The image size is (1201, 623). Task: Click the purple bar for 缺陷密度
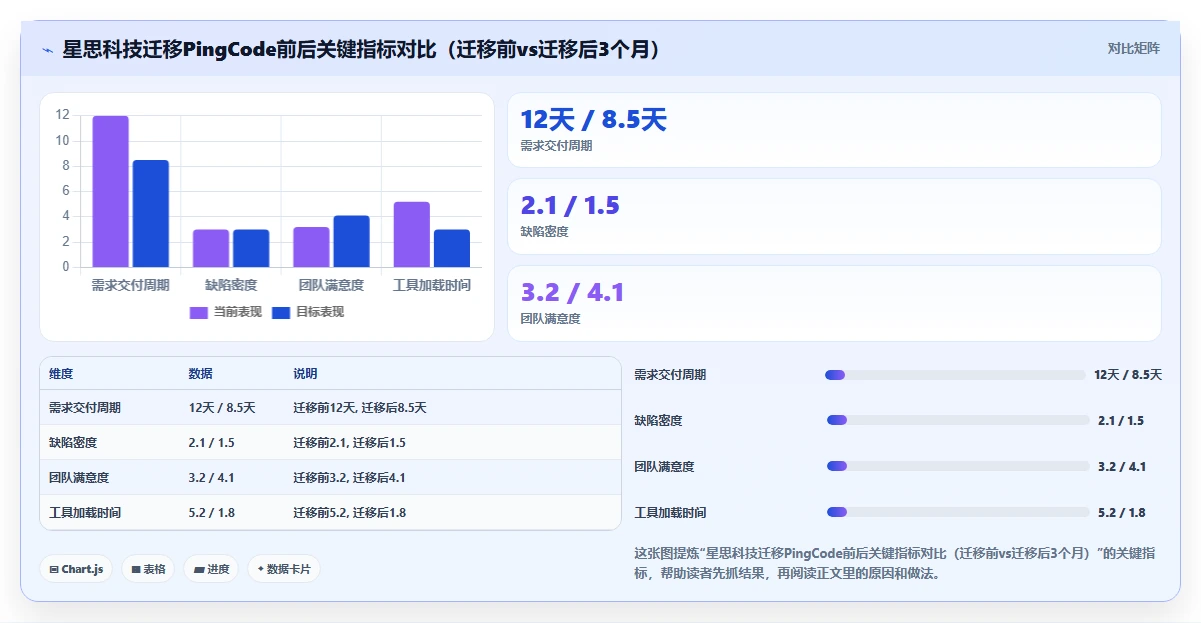tap(211, 248)
